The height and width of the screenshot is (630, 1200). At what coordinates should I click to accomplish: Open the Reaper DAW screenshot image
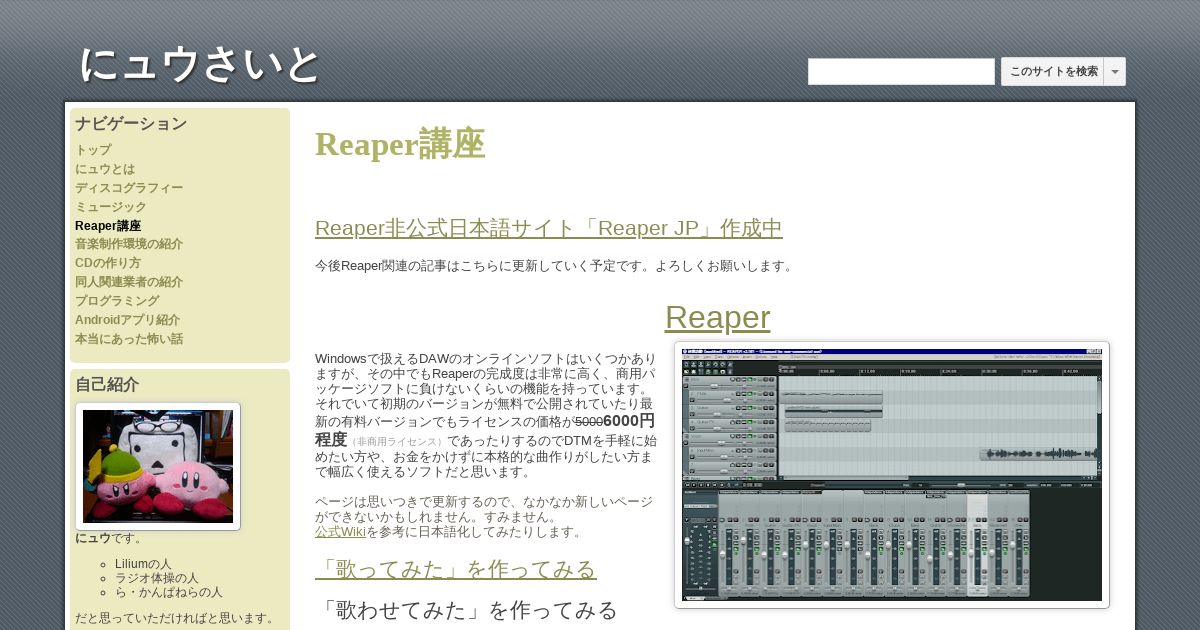click(892, 475)
